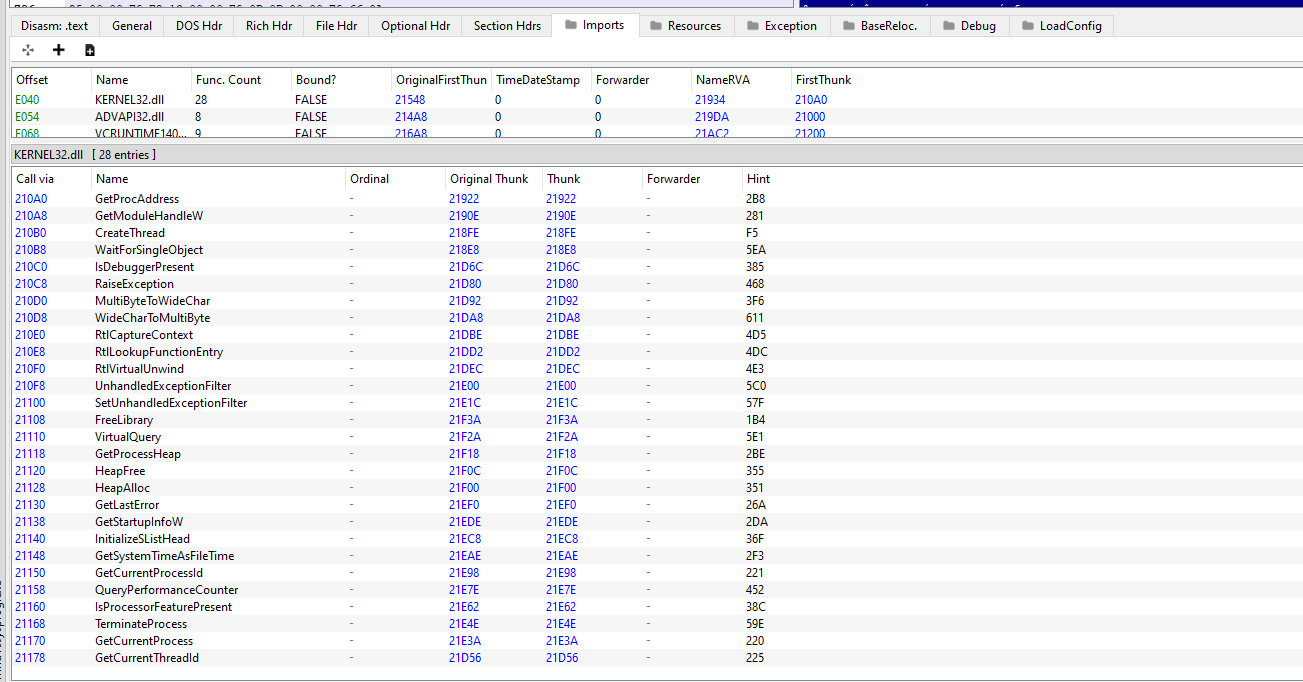
Task: Click Call via address 21178
Action: (x=30, y=658)
